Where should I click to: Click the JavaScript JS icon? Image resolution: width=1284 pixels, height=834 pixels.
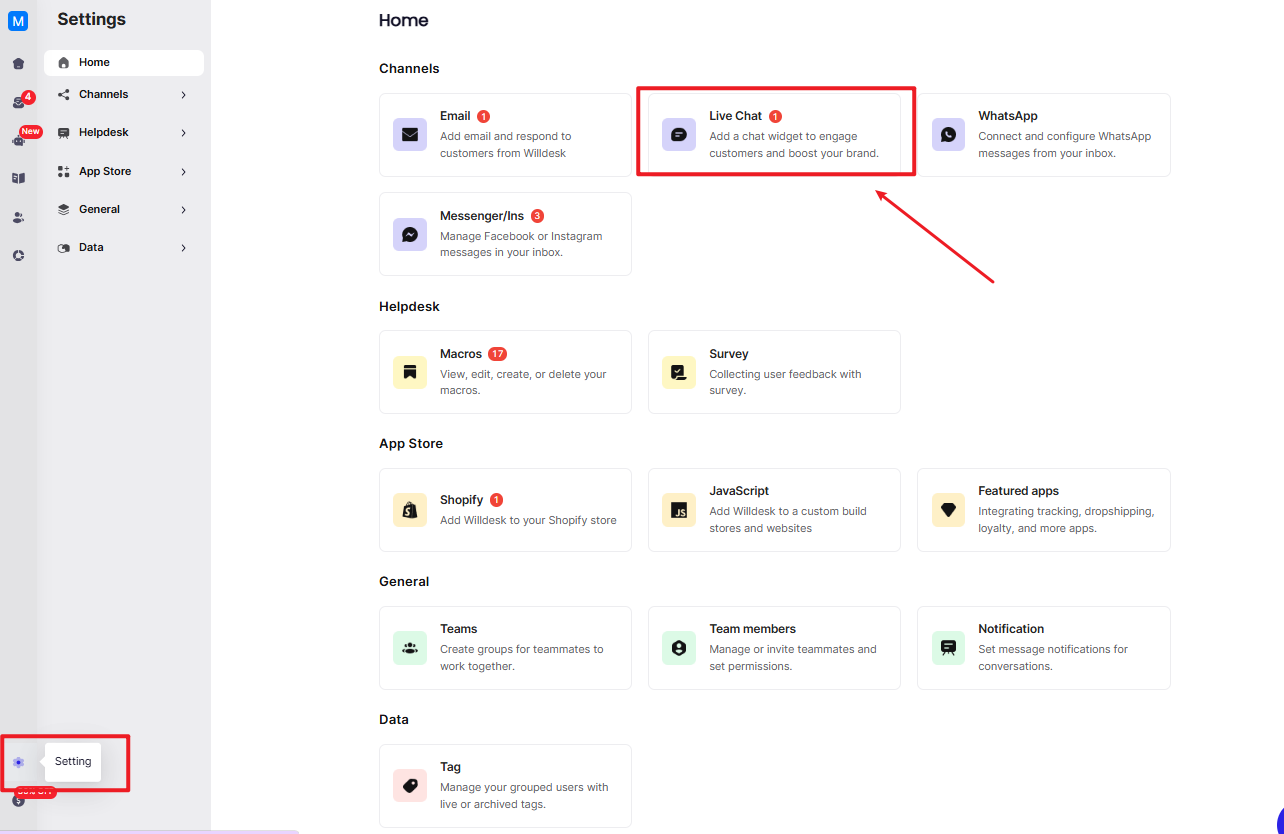pos(679,510)
